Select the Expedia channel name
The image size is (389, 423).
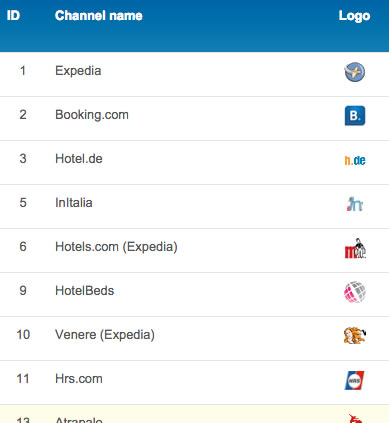pos(78,71)
